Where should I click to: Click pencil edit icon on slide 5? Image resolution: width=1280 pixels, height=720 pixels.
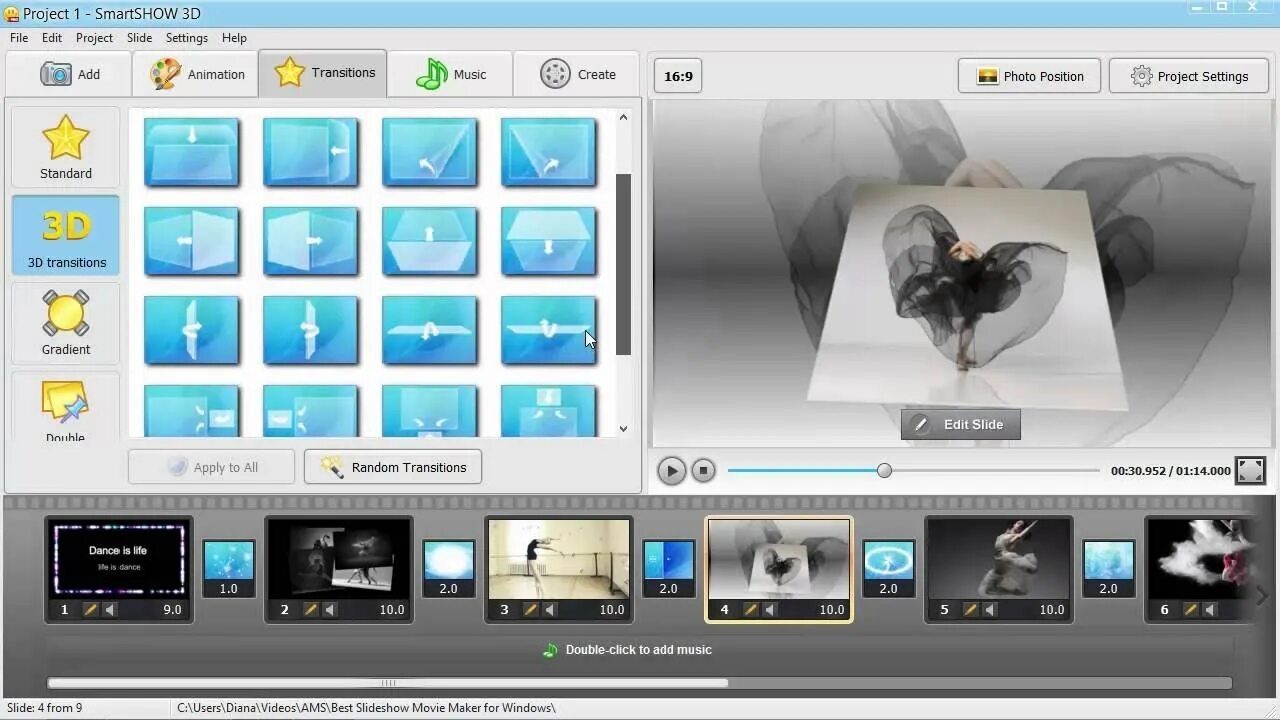[971, 609]
